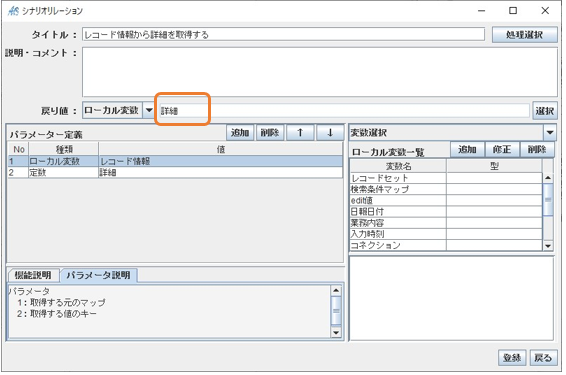Add a parameter with パラメーター定義 追加 button
Screen dimensions: 566x375
(x=240, y=133)
